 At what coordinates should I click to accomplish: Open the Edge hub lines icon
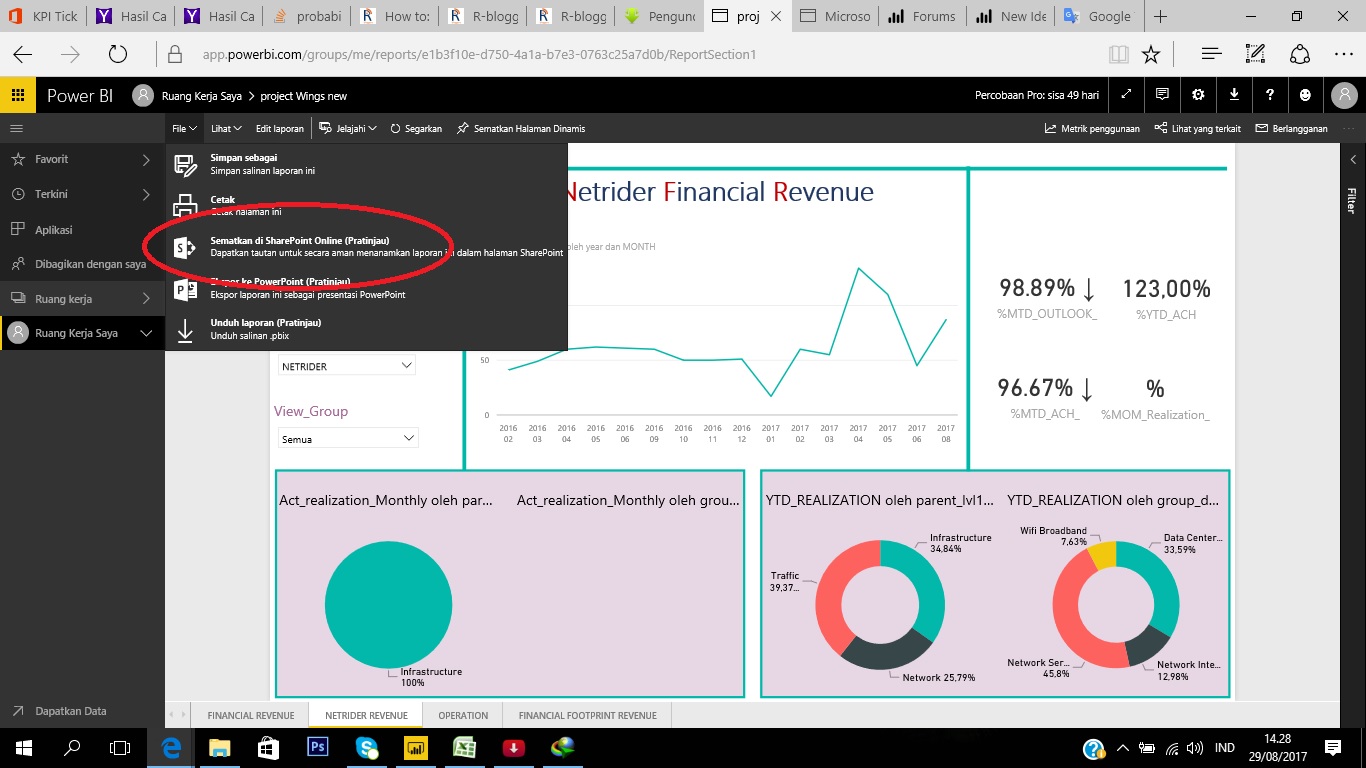click(1211, 54)
